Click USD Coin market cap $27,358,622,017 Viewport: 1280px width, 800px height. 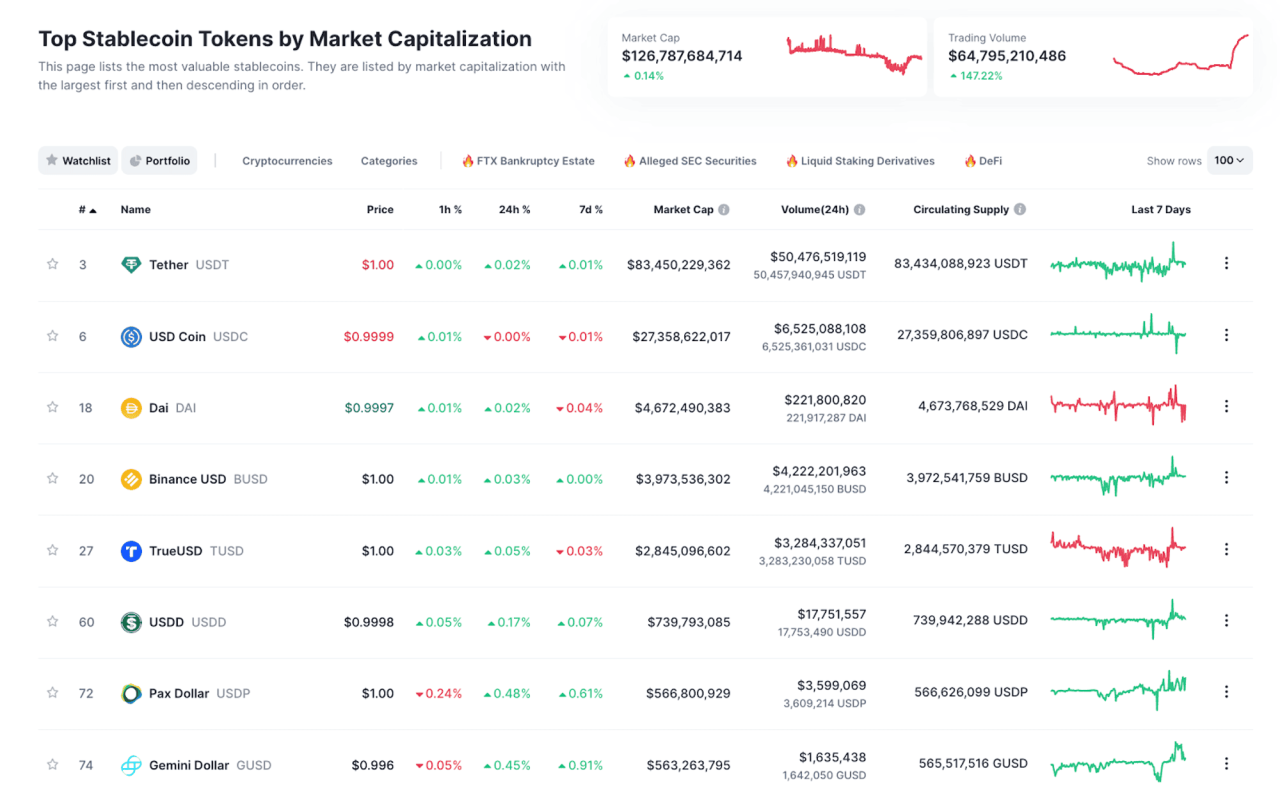click(x=682, y=337)
